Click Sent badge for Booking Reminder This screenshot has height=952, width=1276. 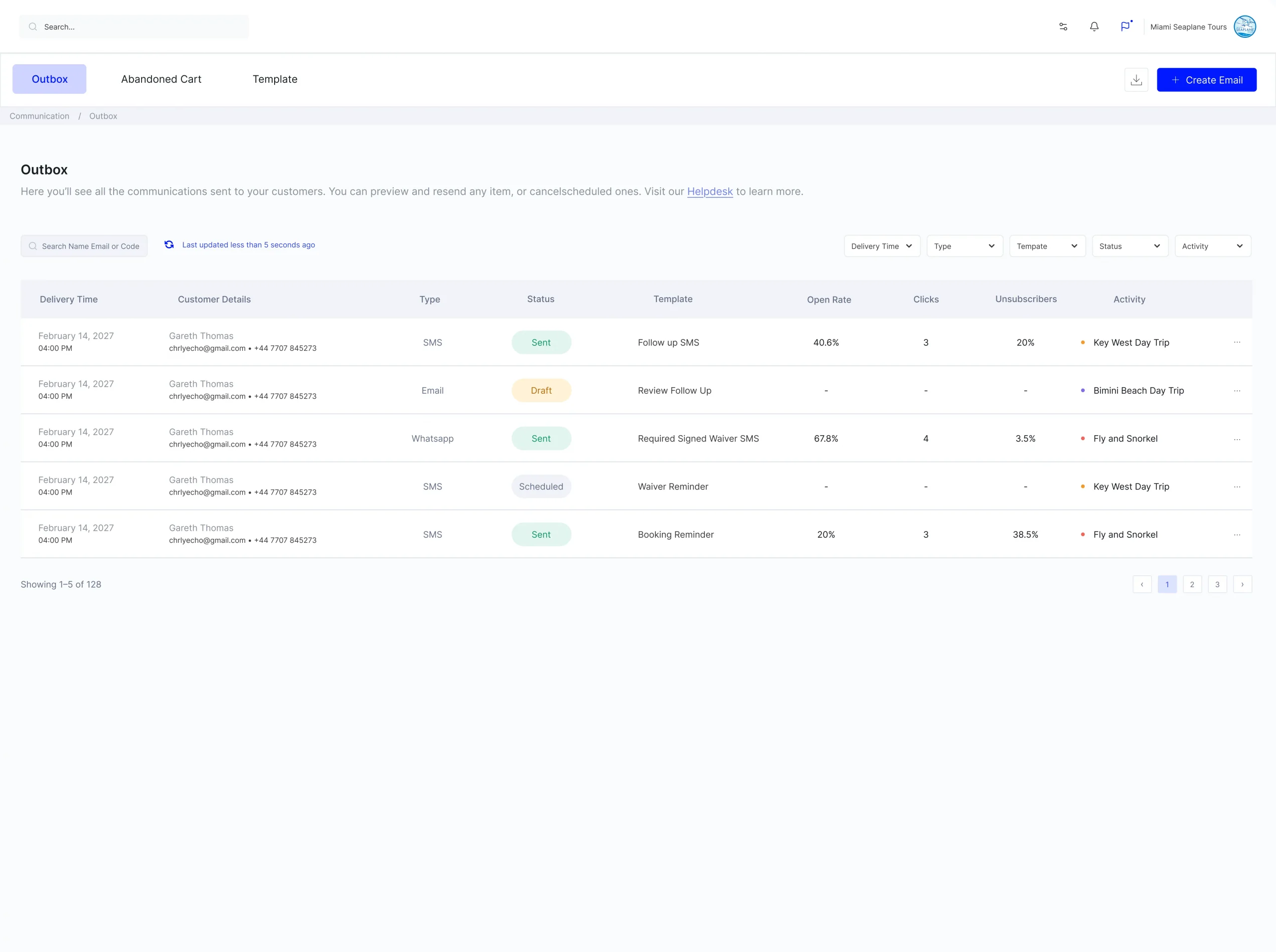[x=541, y=535]
